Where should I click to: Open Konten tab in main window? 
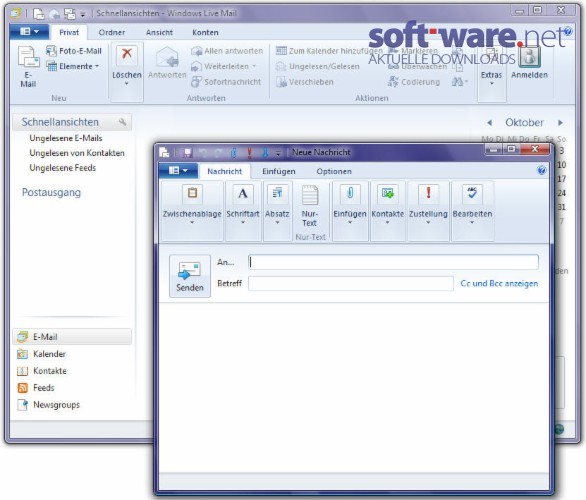click(205, 33)
